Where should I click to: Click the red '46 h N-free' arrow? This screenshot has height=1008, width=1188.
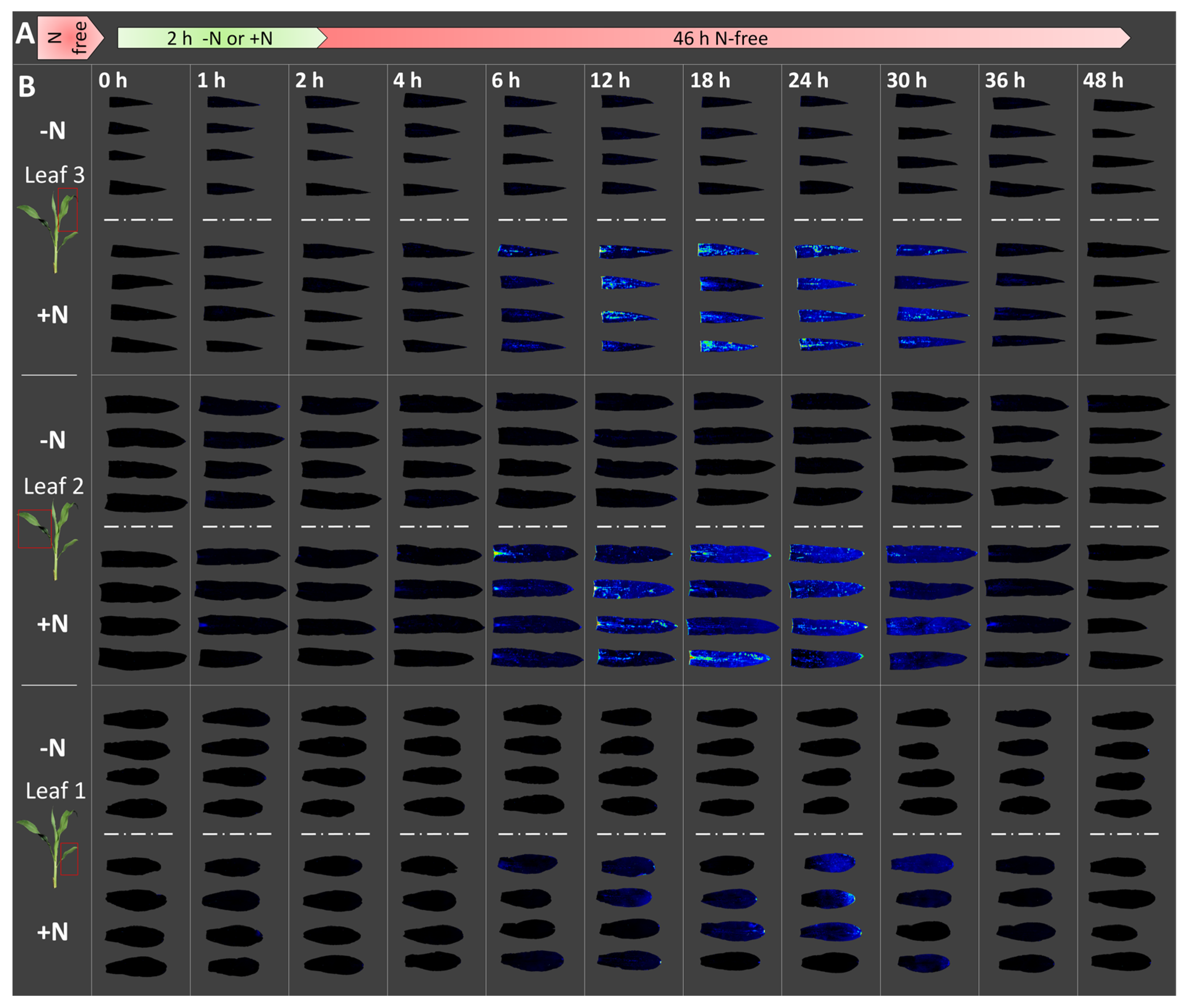tap(721, 38)
